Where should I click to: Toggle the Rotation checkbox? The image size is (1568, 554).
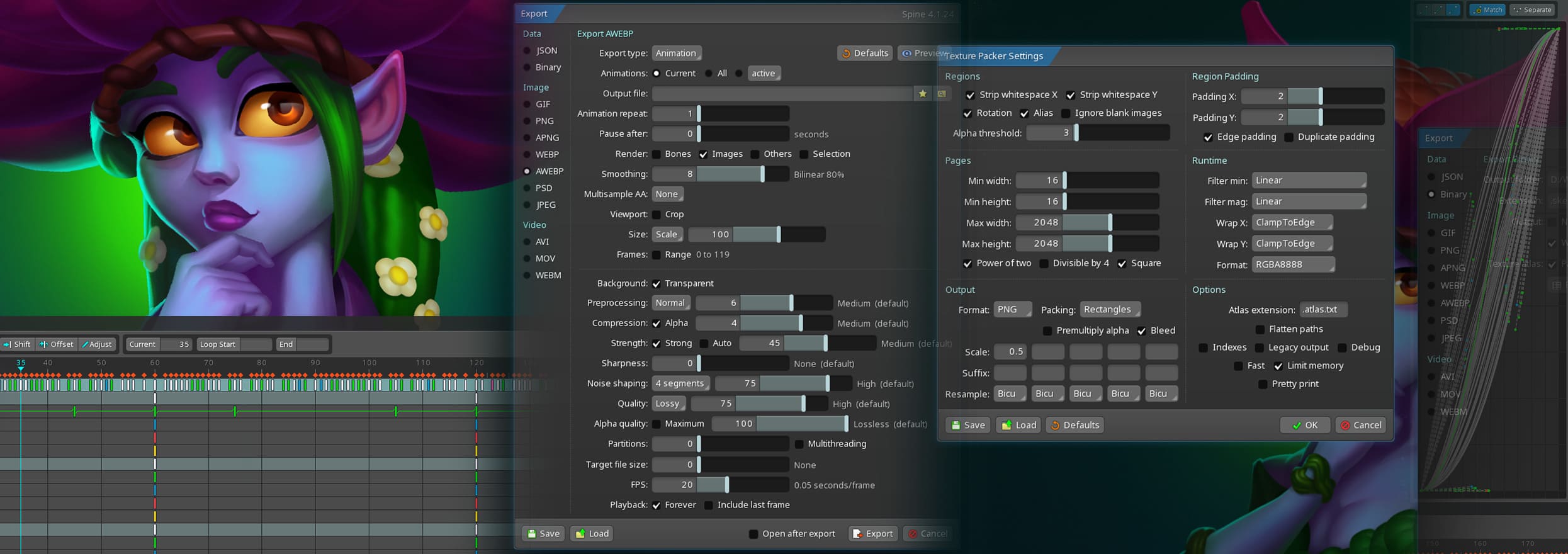coord(967,113)
